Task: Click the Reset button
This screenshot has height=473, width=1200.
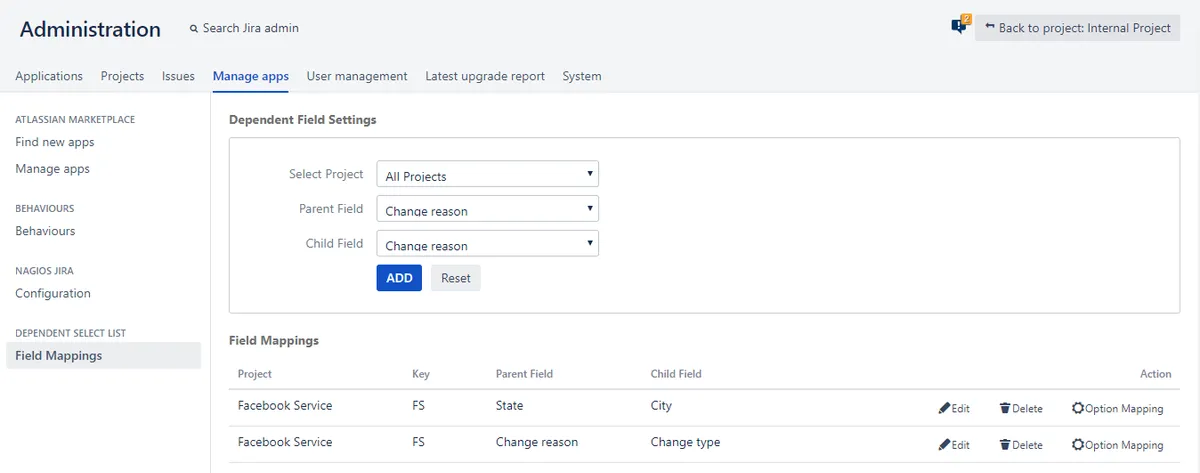Action: (x=456, y=278)
